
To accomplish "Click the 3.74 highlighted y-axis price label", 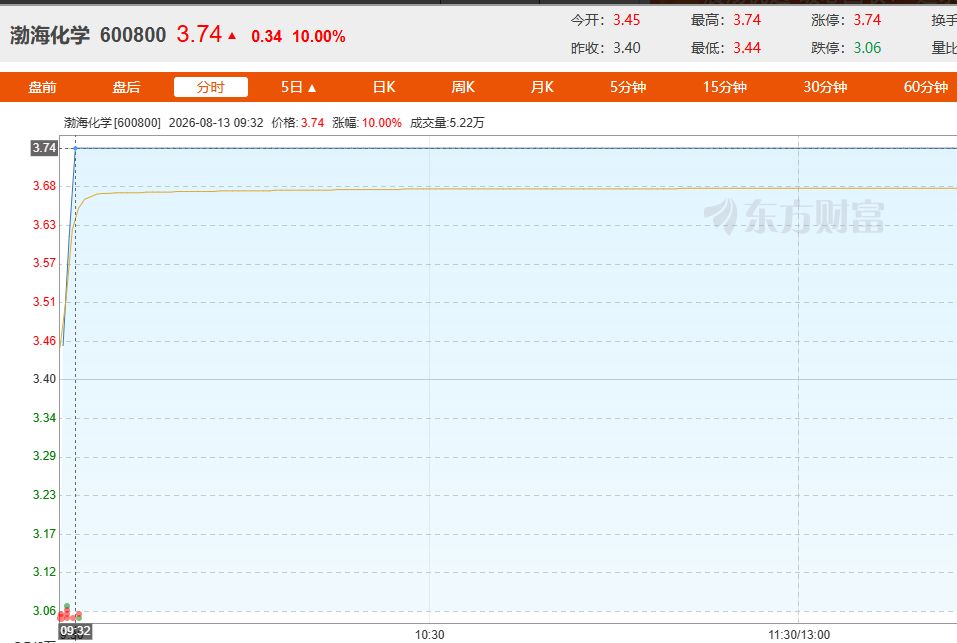I will pyautogui.click(x=44, y=148).
